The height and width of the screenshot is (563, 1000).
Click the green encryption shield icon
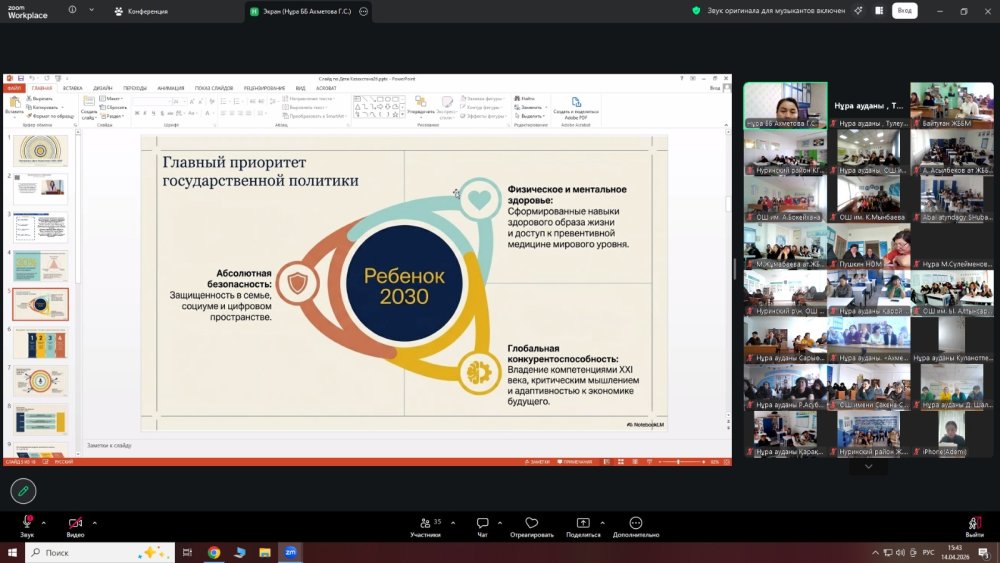click(696, 11)
